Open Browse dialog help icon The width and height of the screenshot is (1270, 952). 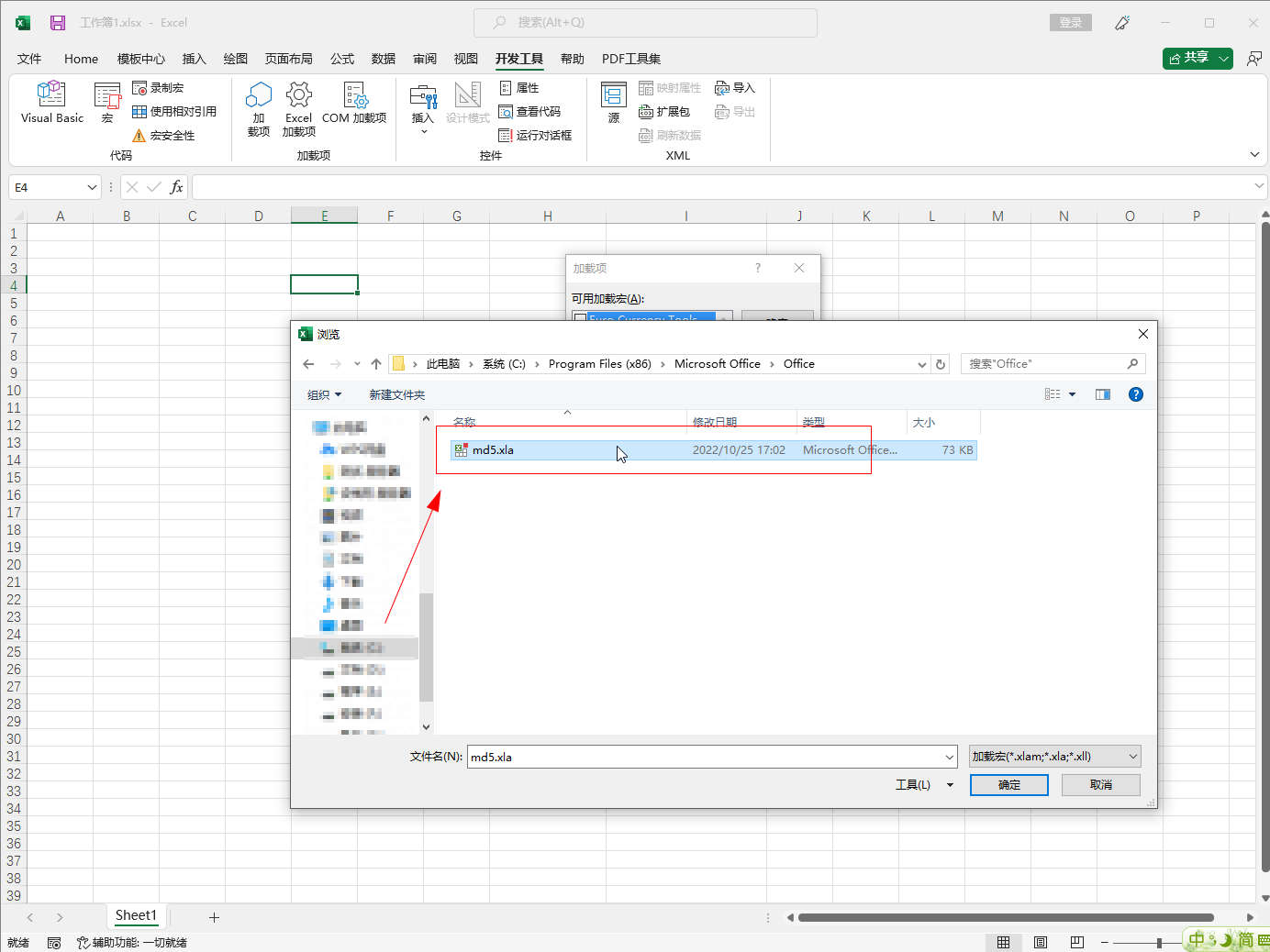(1136, 394)
